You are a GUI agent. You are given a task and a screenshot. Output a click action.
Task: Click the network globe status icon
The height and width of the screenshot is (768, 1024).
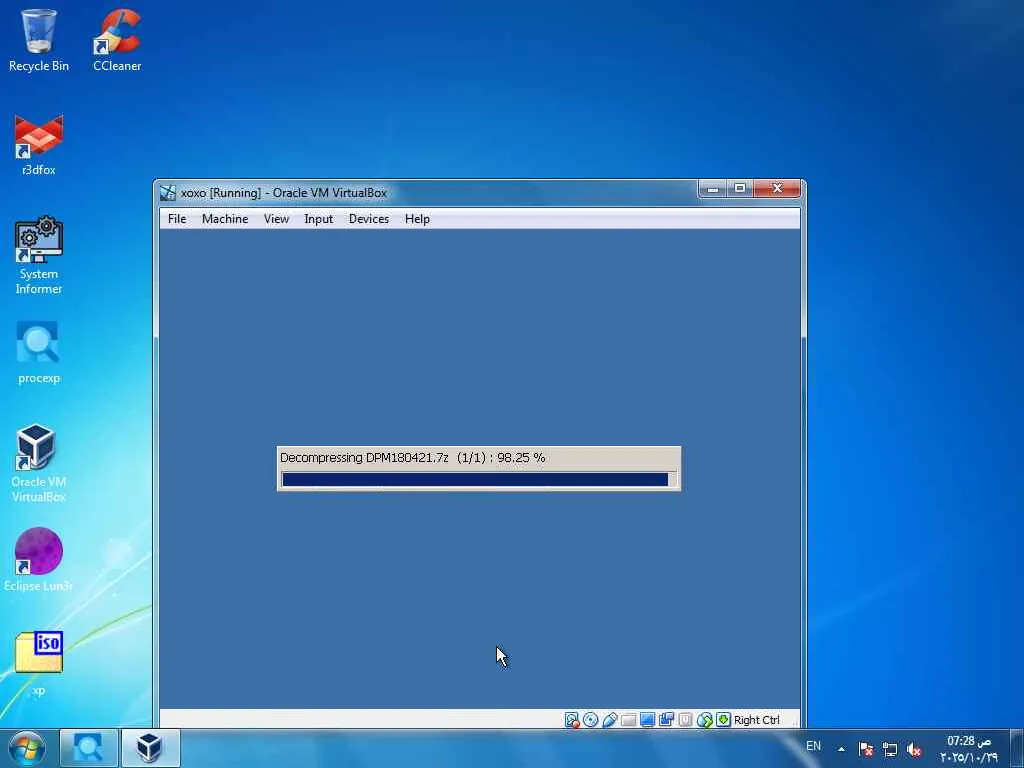704,720
